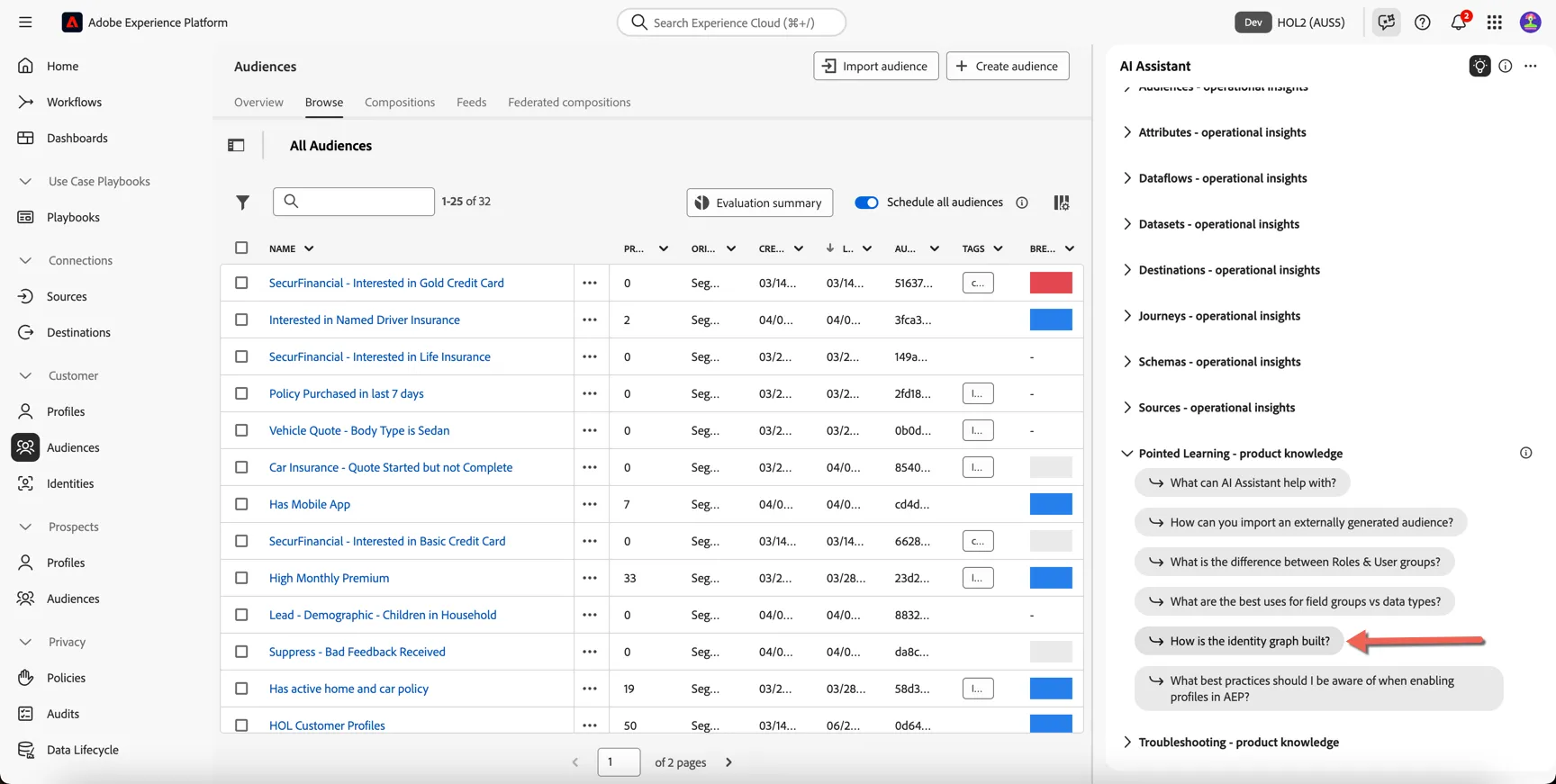Open the notifications bell

click(1459, 23)
